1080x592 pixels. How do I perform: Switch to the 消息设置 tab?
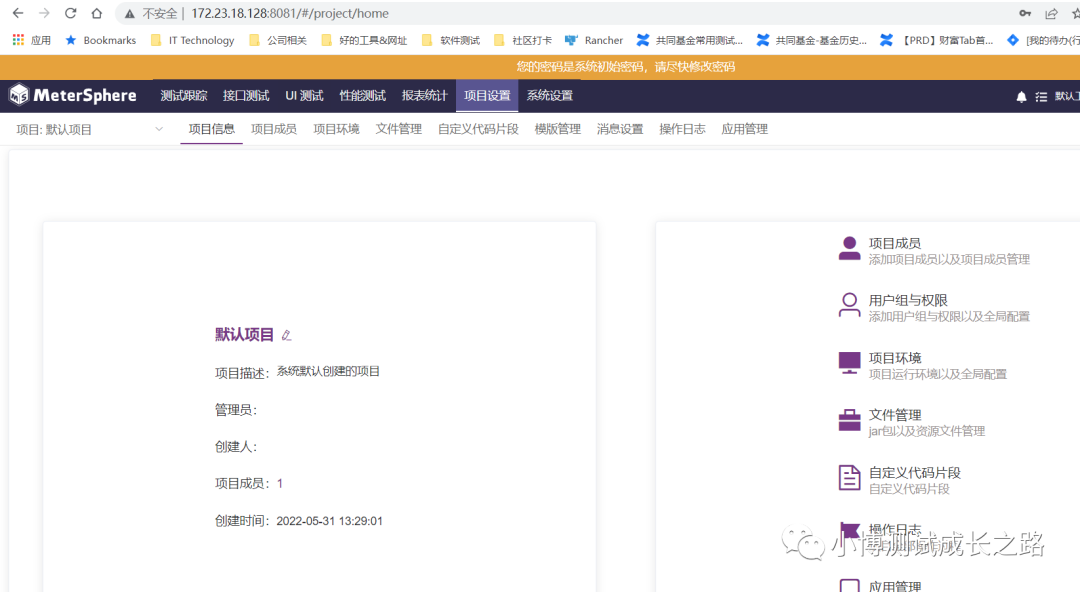click(x=620, y=129)
